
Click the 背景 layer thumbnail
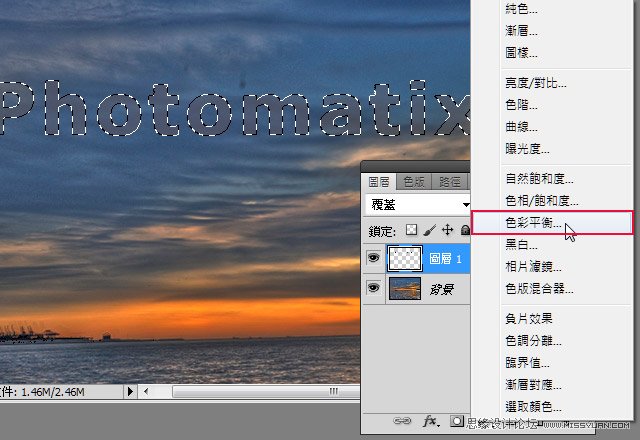pyautogui.click(x=405, y=289)
